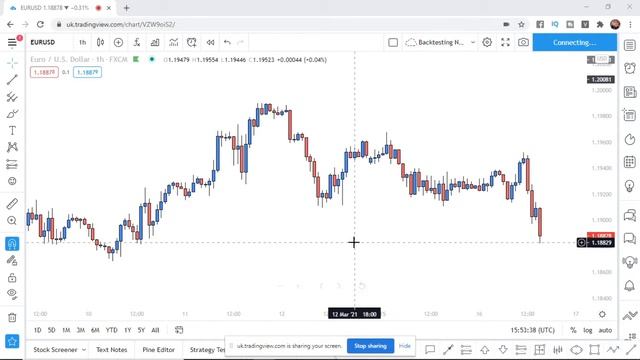Open the Text Notes tab
Viewport: 640px width, 360px height.
click(x=111, y=350)
